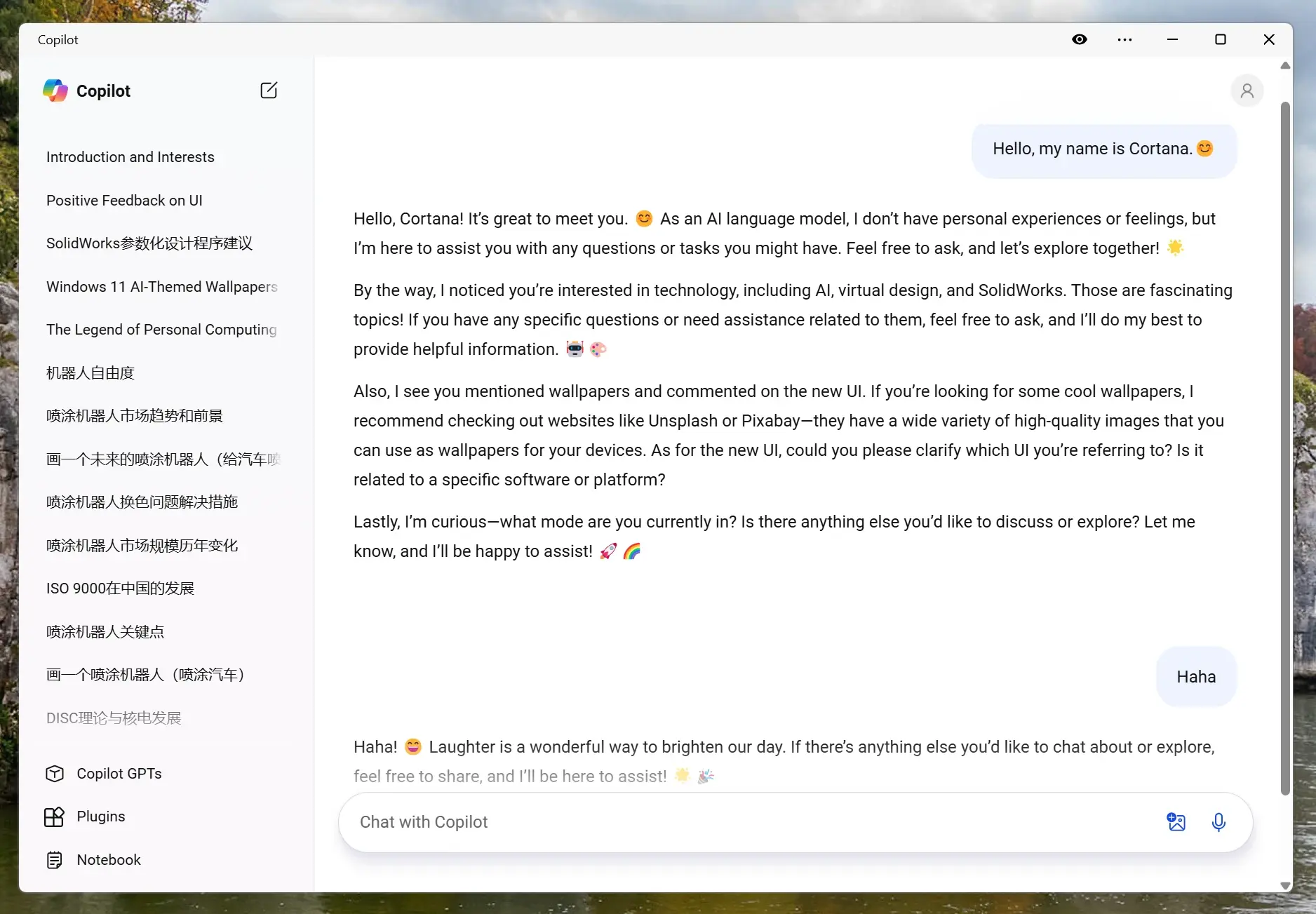This screenshot has height=914, width=1316.
Task: Open chat 'Positive Feedback on UI'
Action: (124, 201)
